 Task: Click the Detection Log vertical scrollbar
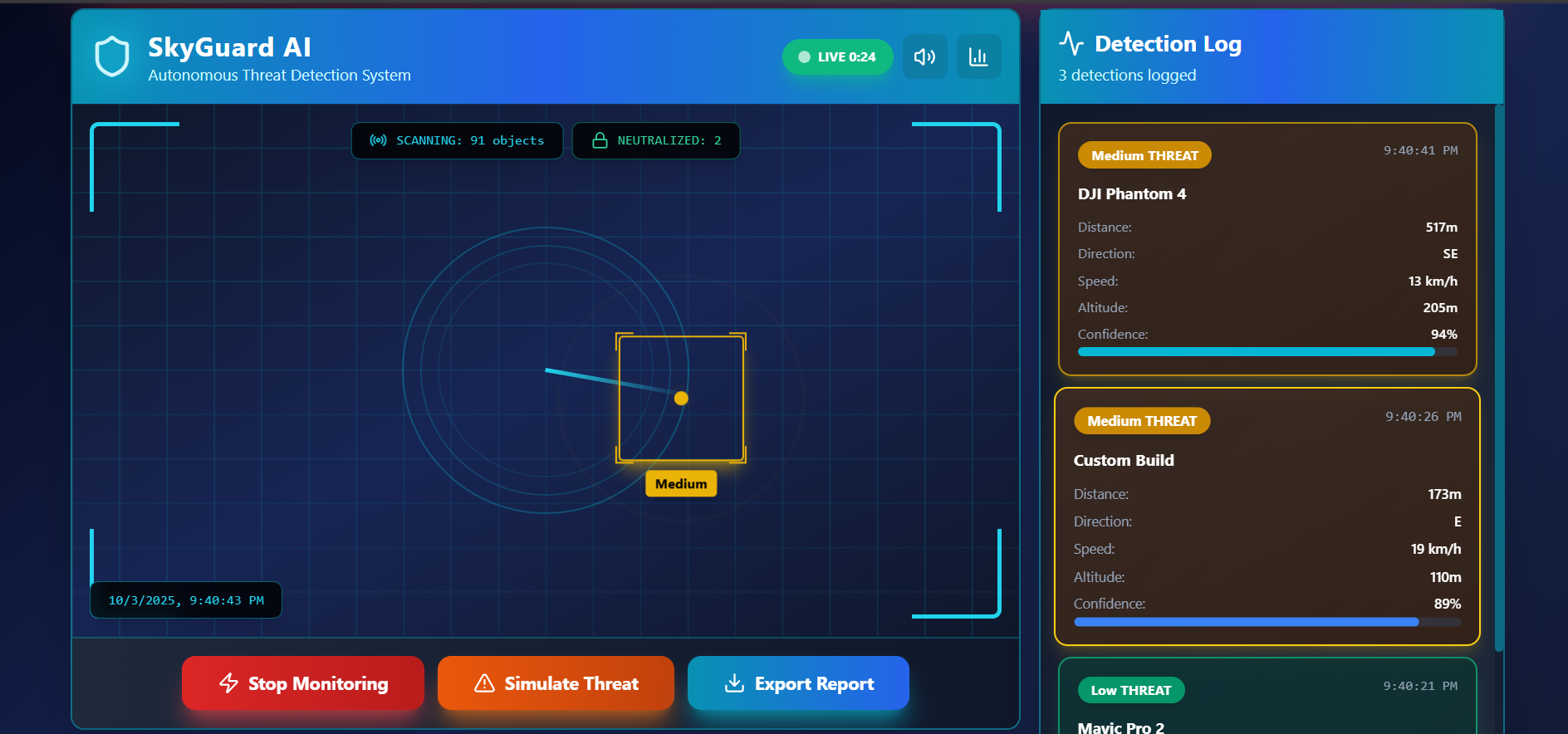click(x=1499, y=378)
